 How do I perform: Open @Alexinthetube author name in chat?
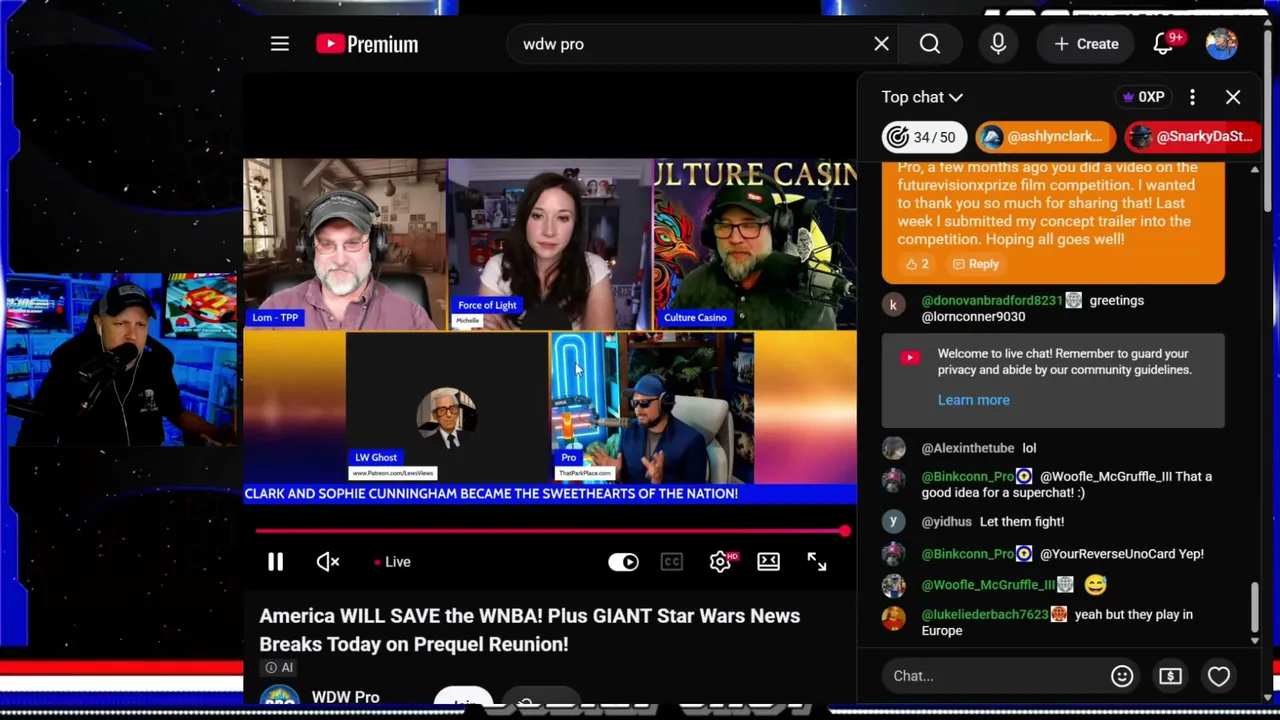[x=968, y=448]
